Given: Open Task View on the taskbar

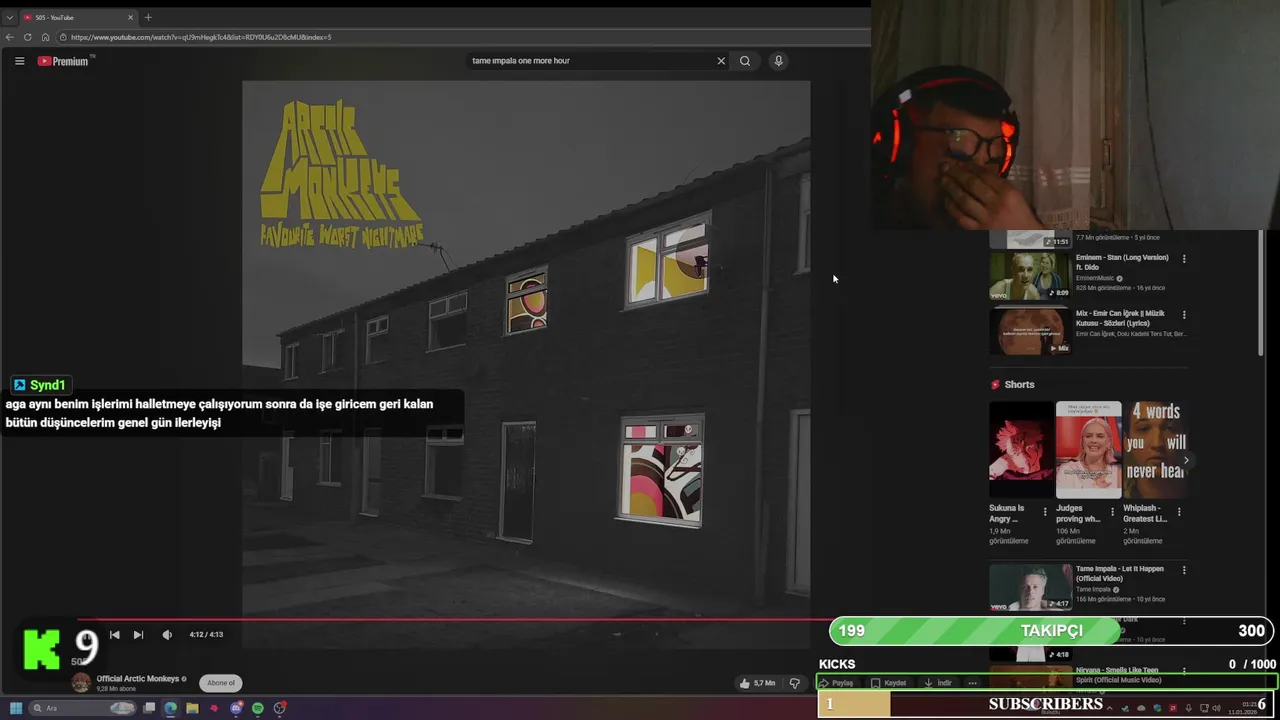Looking at the screenshot, I should [x=149, y=708].
